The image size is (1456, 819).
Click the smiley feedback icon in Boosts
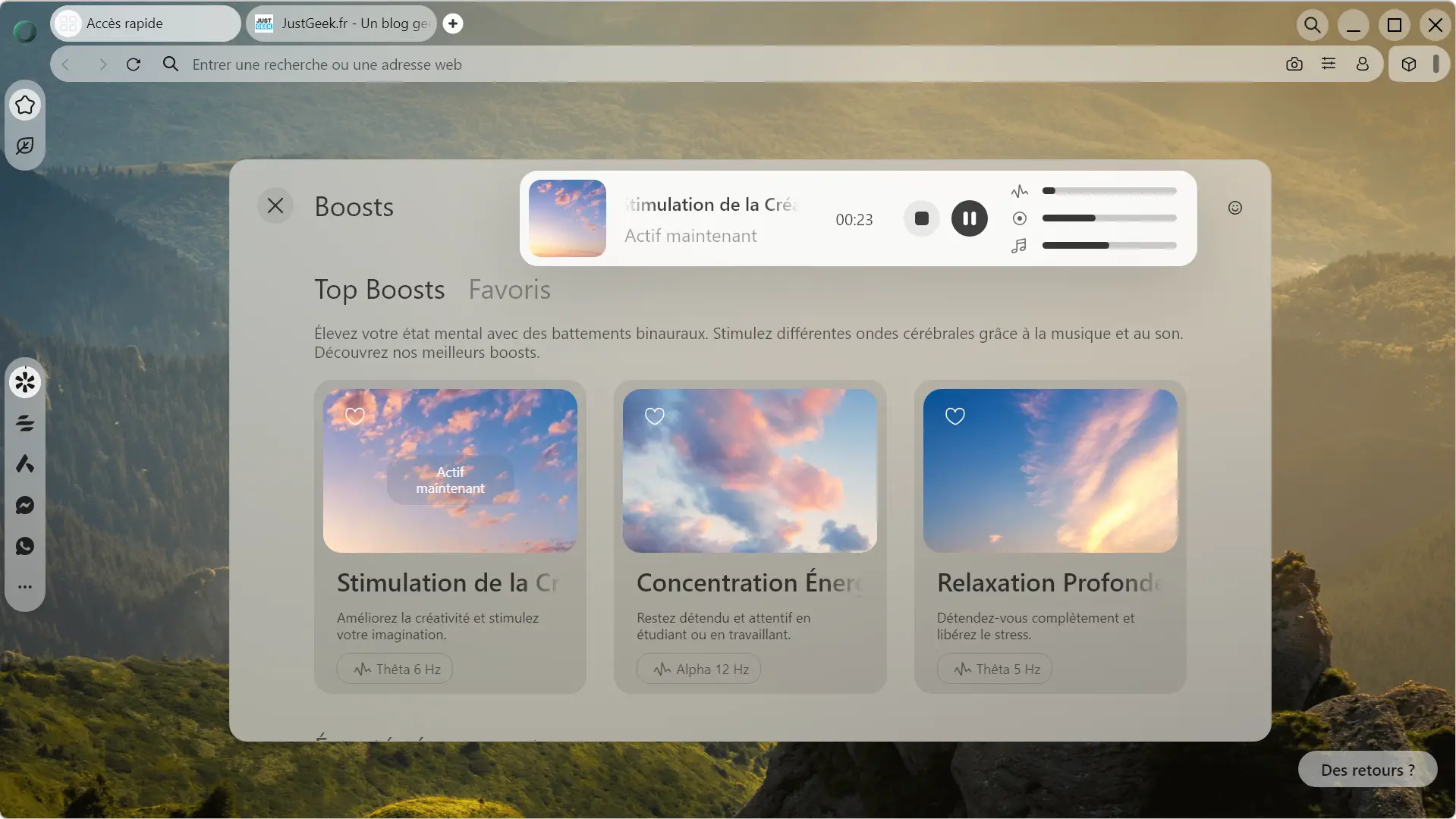(1235, 208)
